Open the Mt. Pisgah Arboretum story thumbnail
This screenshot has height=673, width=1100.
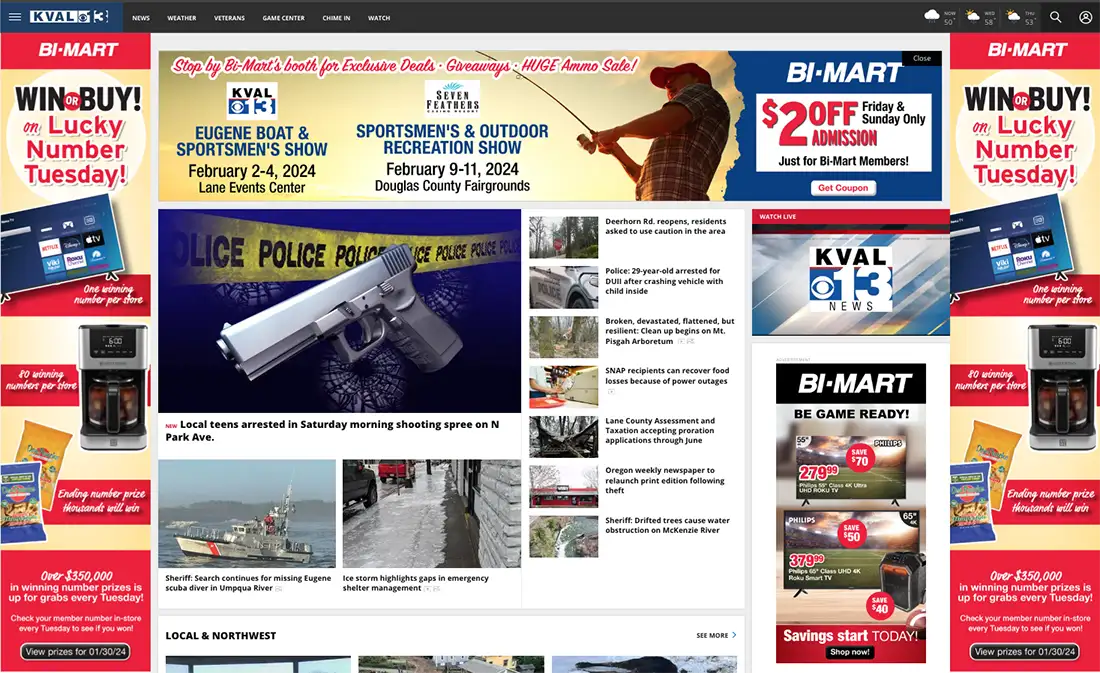(x=563, y=337)
